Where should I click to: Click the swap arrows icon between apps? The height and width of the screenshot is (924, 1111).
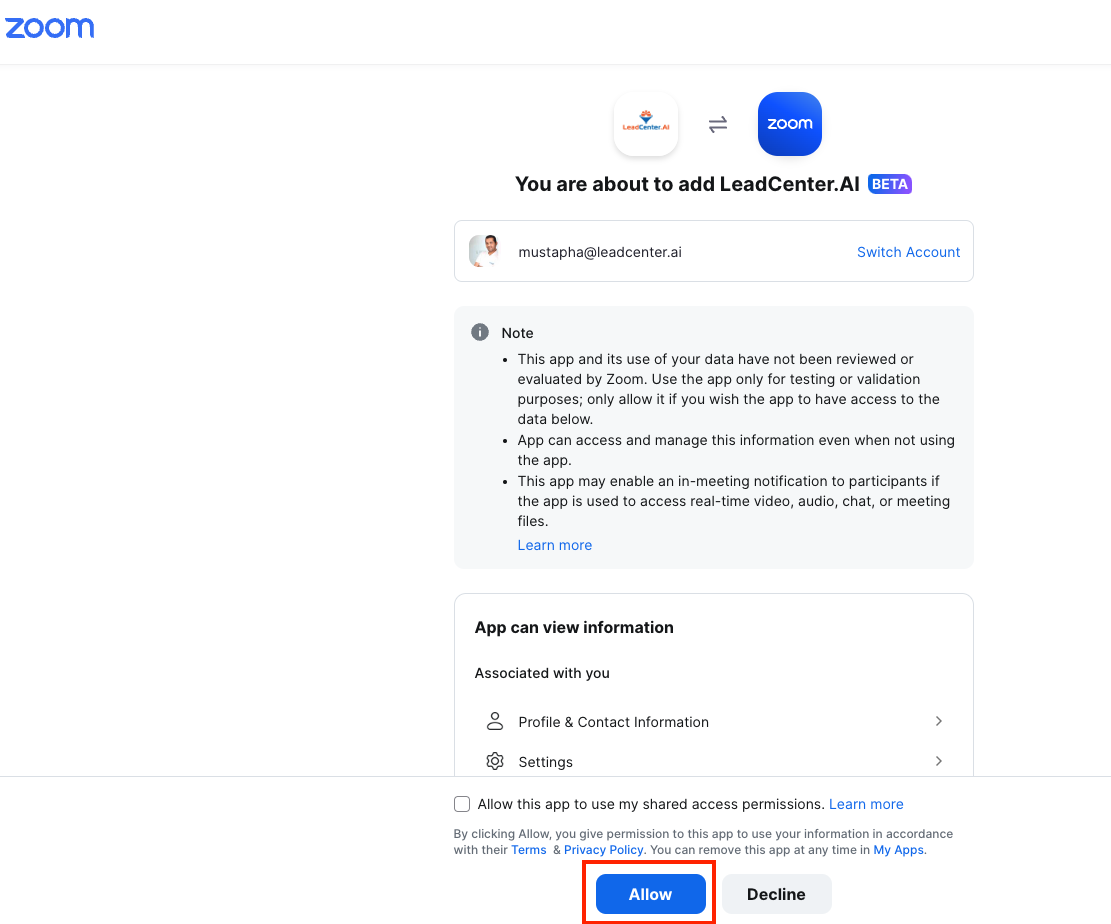[718, 125]
